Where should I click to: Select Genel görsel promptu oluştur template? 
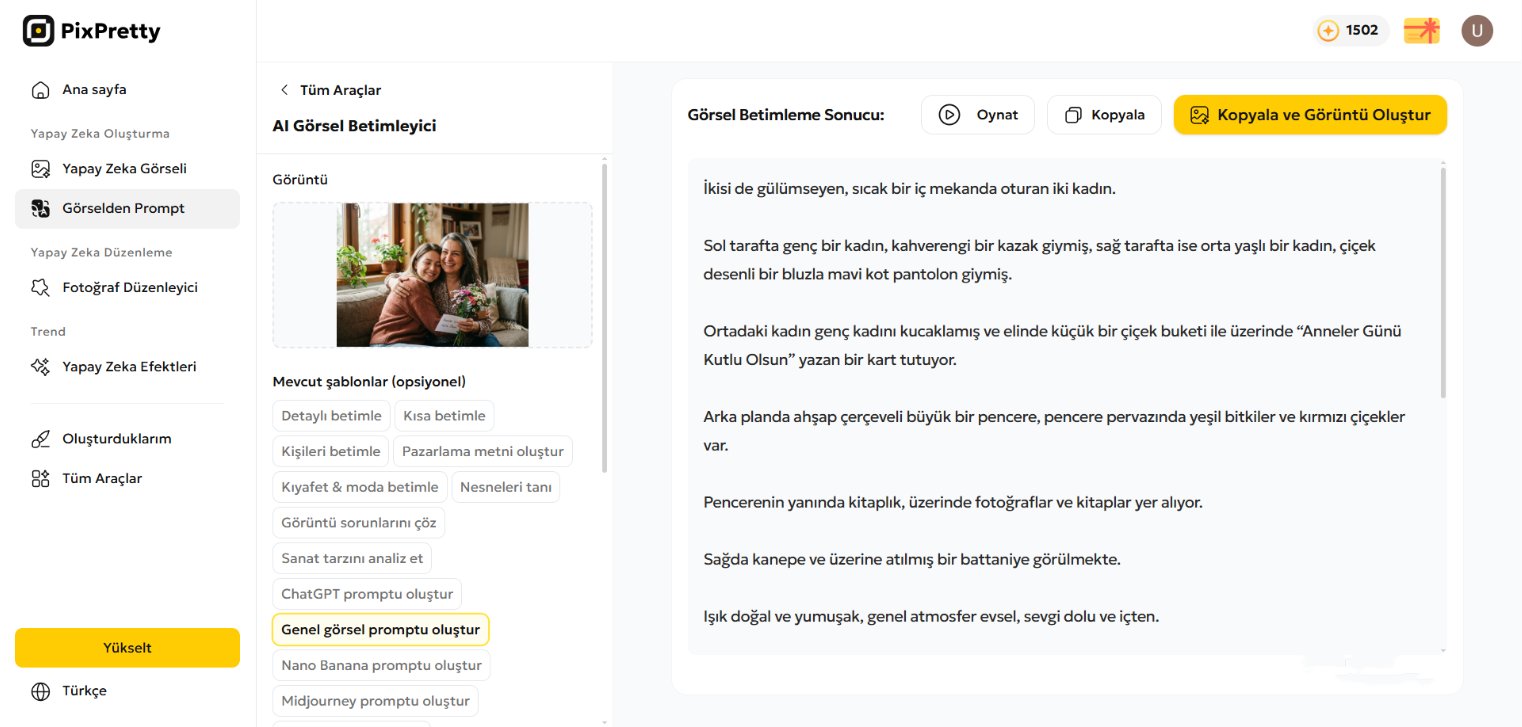(380, 630)
